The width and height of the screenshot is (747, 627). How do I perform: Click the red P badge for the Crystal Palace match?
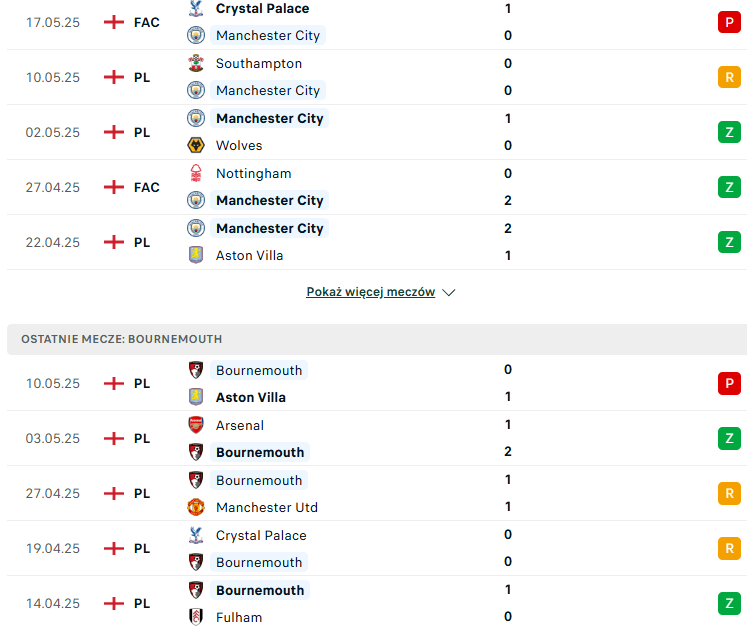[729, 22]
